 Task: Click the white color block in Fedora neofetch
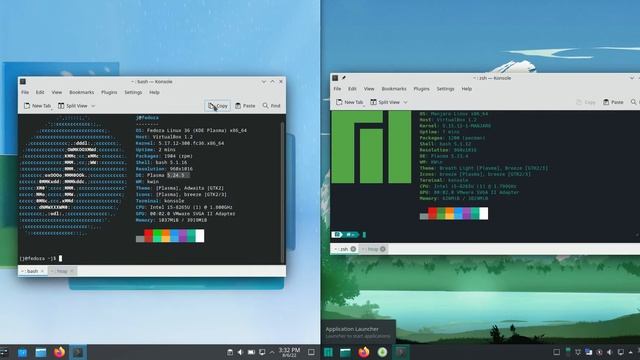(x=200, y=236)
